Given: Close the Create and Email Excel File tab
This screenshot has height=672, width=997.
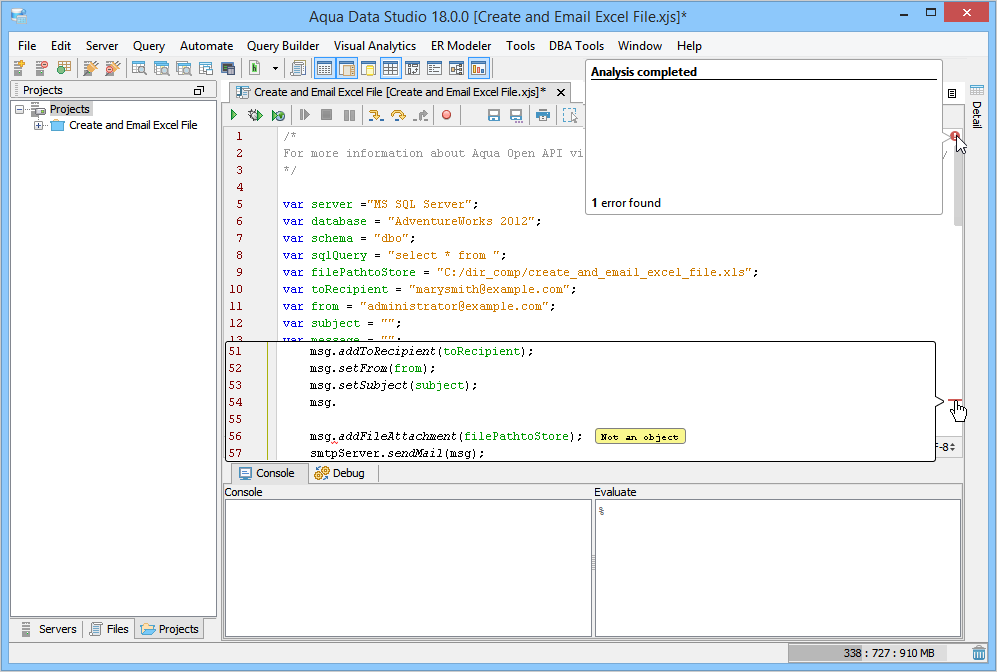Looking at the screenshot, I should click(561, 92).
